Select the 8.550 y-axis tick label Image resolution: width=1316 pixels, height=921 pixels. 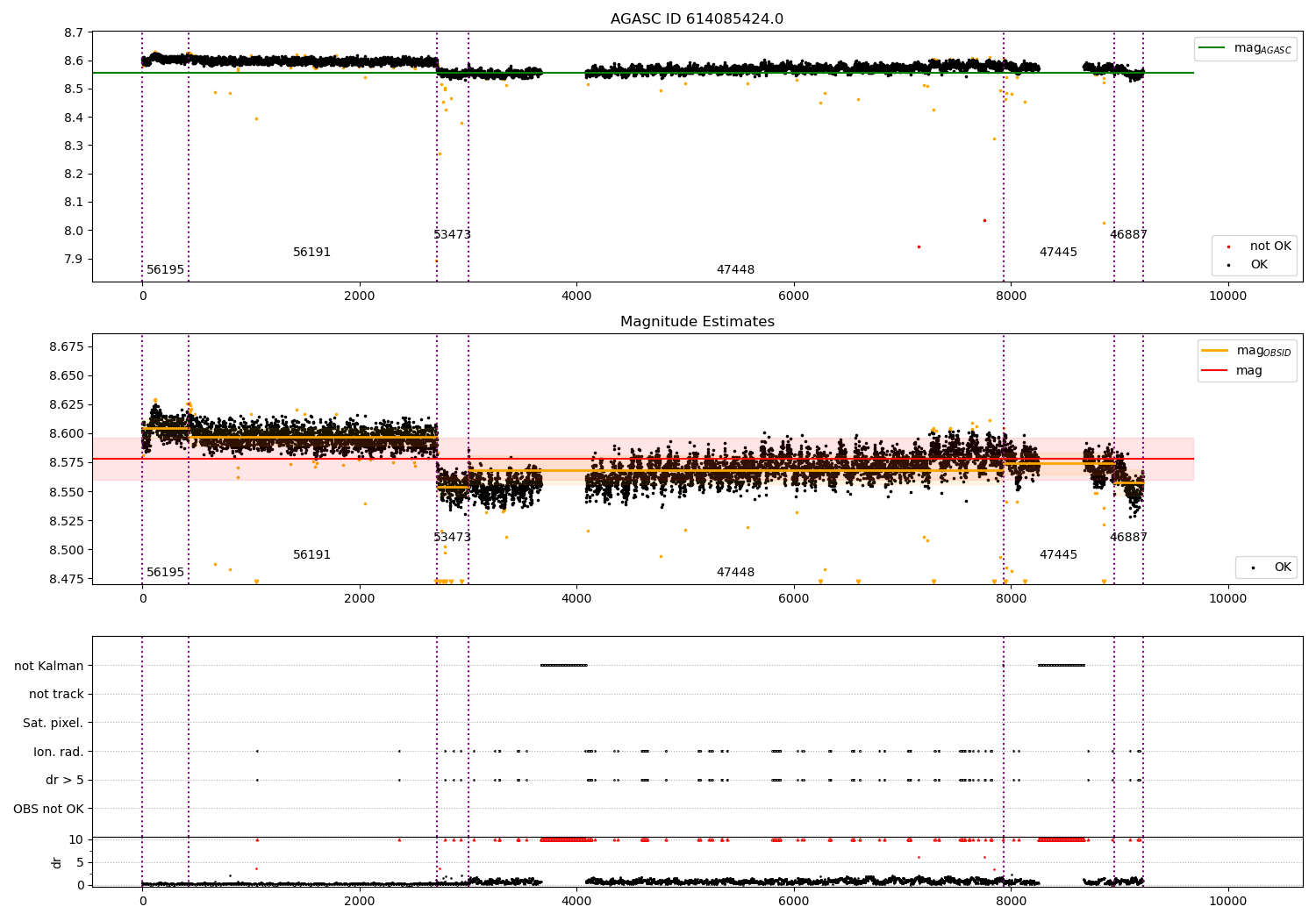coord(67,492)
